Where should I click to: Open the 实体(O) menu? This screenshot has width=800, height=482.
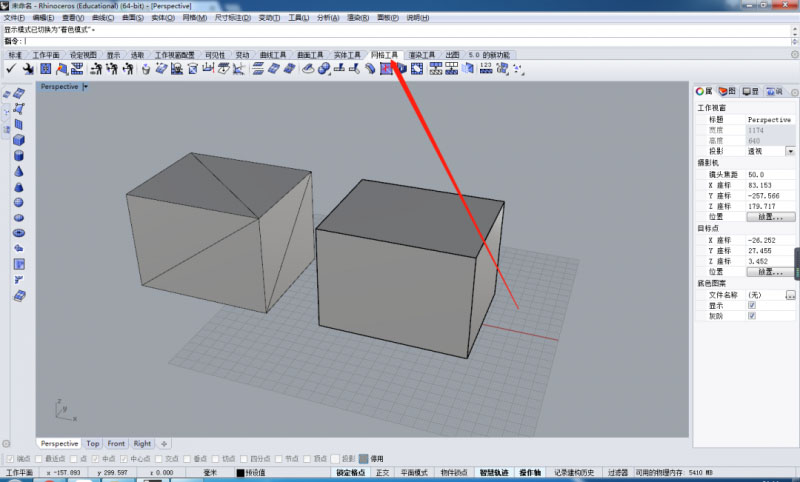point(133,18)
